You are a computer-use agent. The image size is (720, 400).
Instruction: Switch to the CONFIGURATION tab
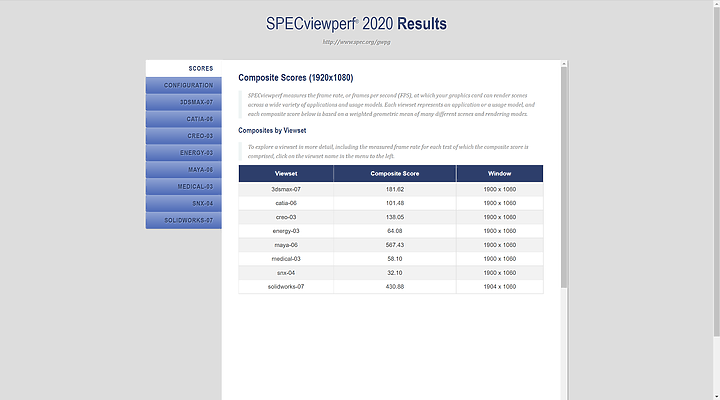(184, 85)
